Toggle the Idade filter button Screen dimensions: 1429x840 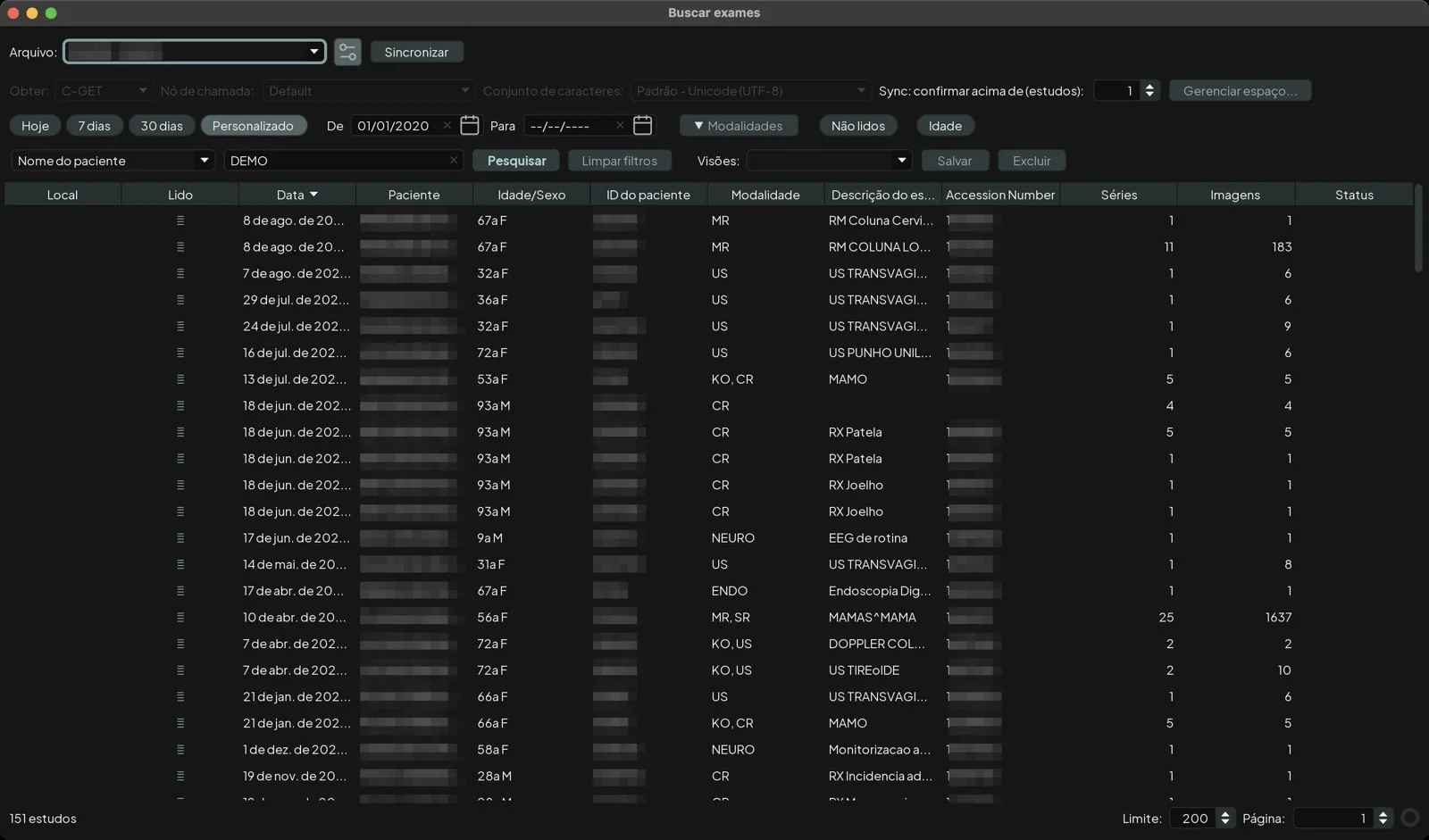pyautogui.click(x=945, y=126)
